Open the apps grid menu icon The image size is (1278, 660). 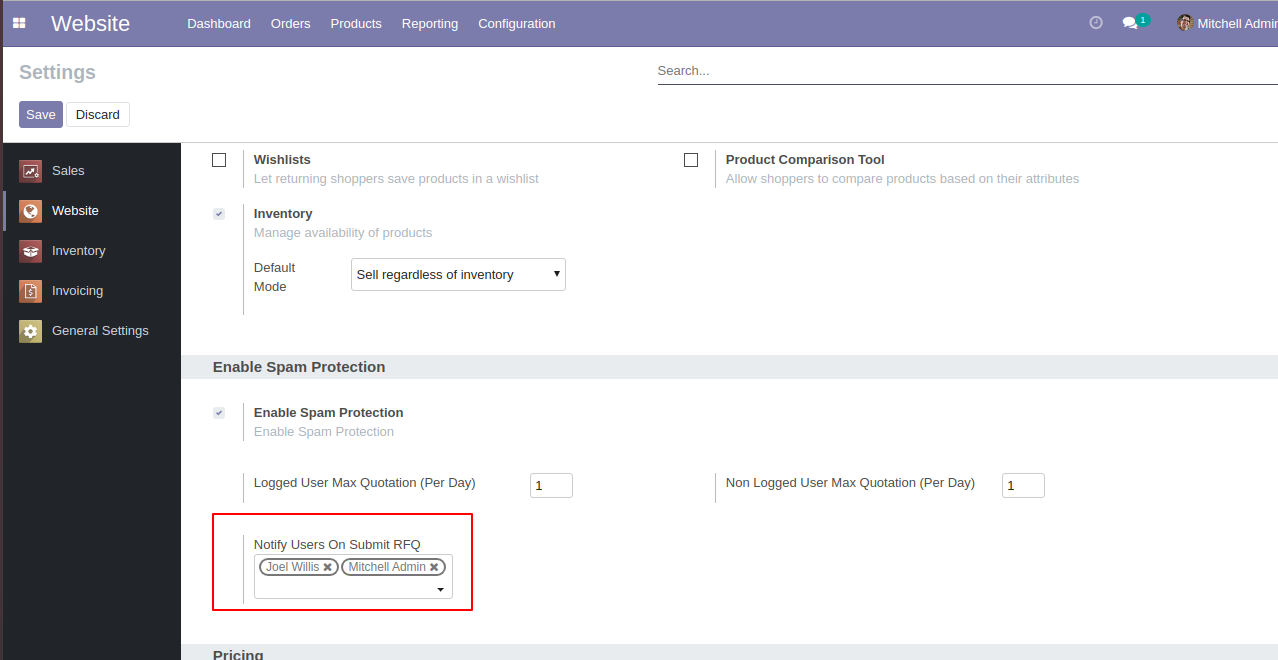pos(19,23)
